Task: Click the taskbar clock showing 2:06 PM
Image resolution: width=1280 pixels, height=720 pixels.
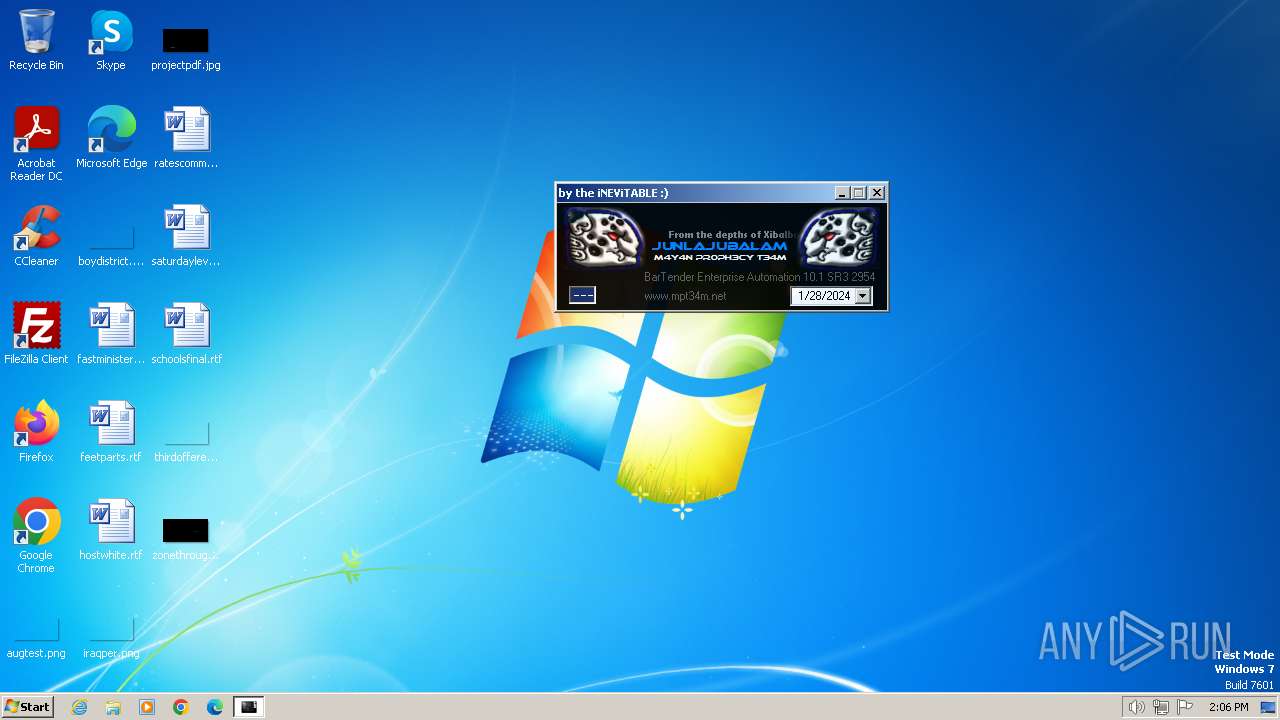Action: coord(1228,707)
